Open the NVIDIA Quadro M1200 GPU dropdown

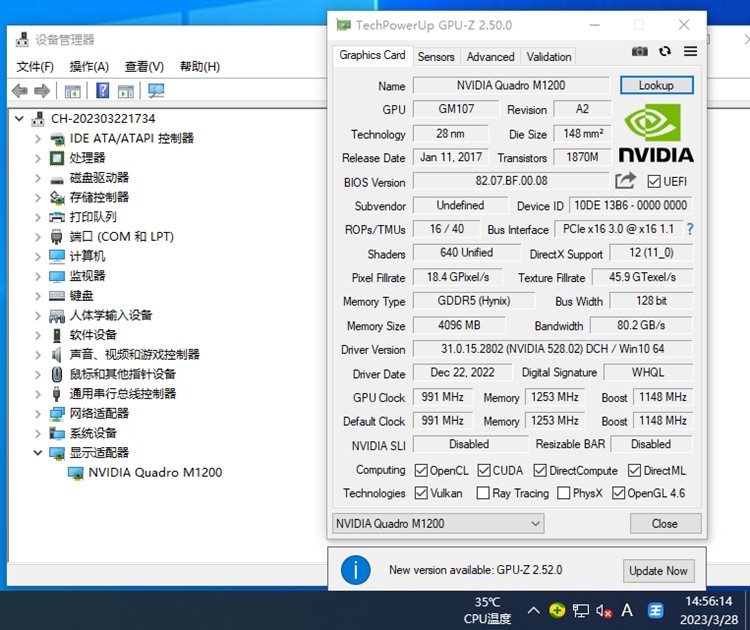[x=438, y=523]
